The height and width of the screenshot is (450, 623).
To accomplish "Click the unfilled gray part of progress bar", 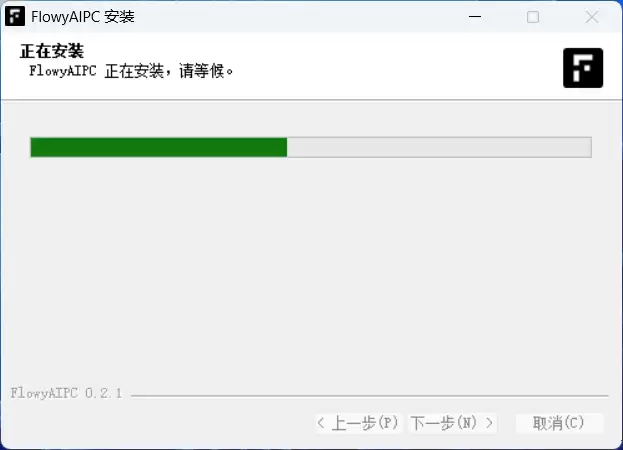I will tap(439, 147).
